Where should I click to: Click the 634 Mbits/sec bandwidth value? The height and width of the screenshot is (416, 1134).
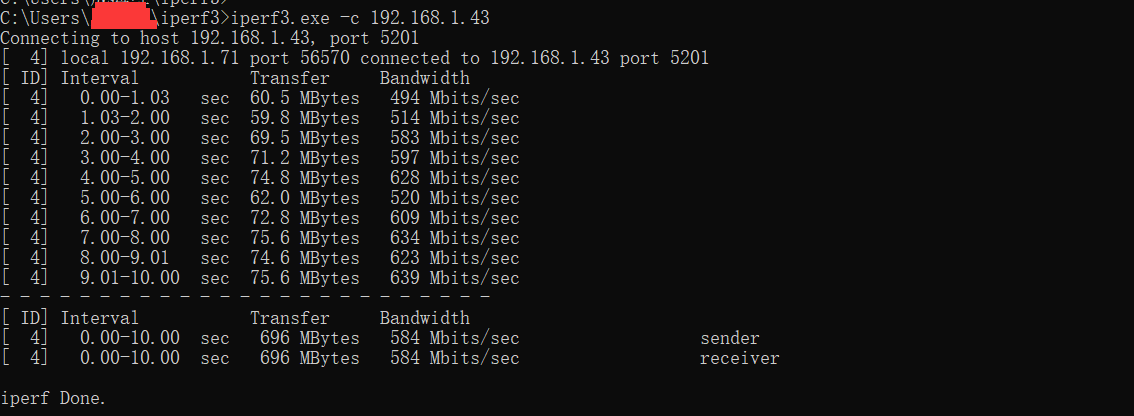pyautogui.click(x=455, y=238)
